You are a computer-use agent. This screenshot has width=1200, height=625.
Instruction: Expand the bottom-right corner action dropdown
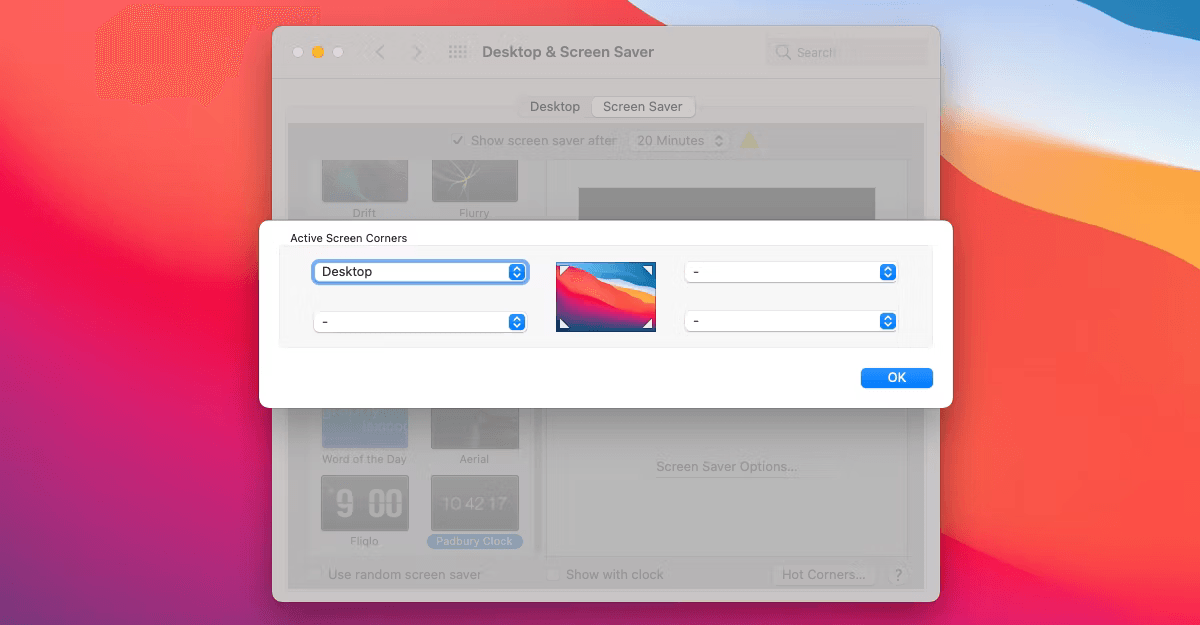(x=790, y=321)
